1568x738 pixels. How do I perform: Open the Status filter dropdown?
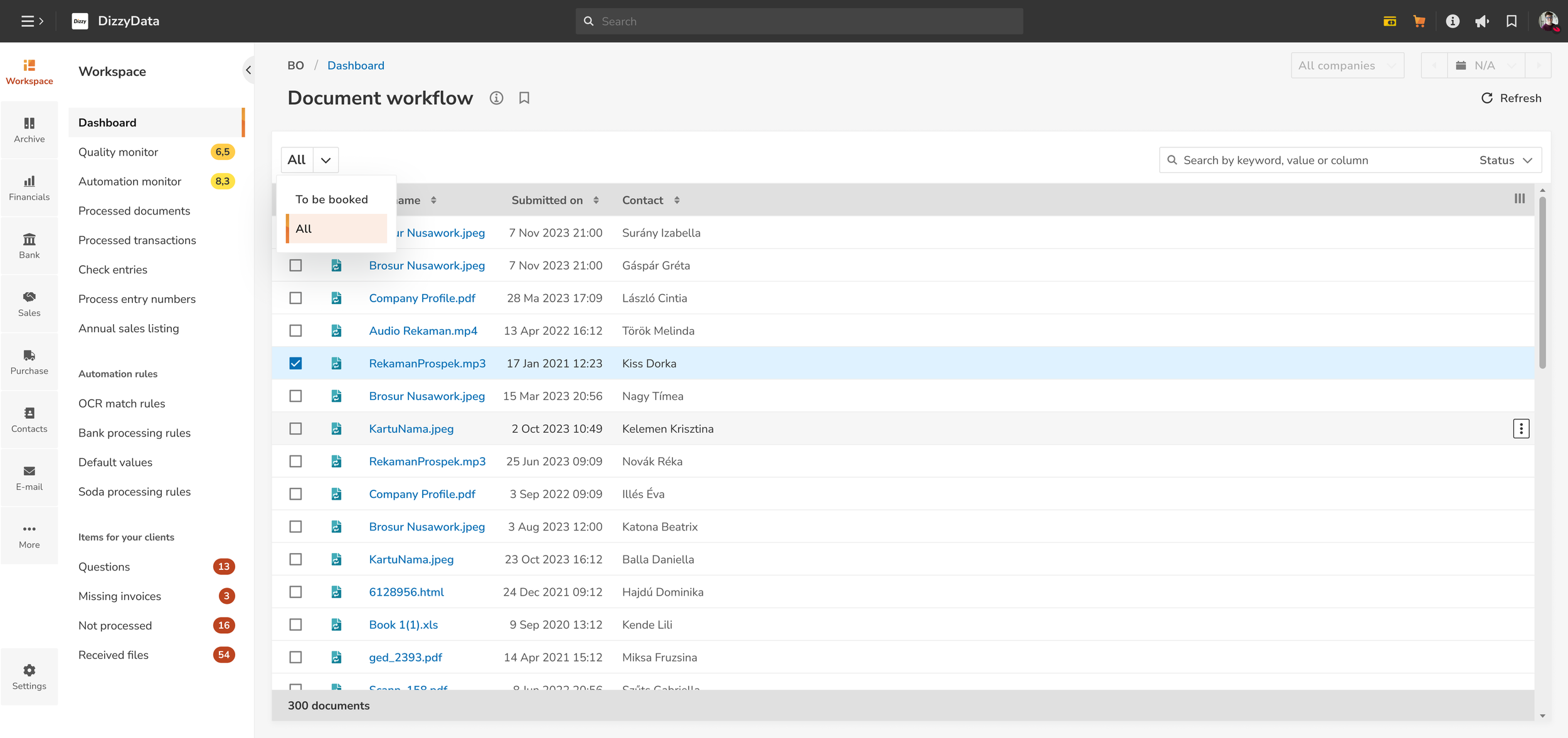tap(1505, 161)
